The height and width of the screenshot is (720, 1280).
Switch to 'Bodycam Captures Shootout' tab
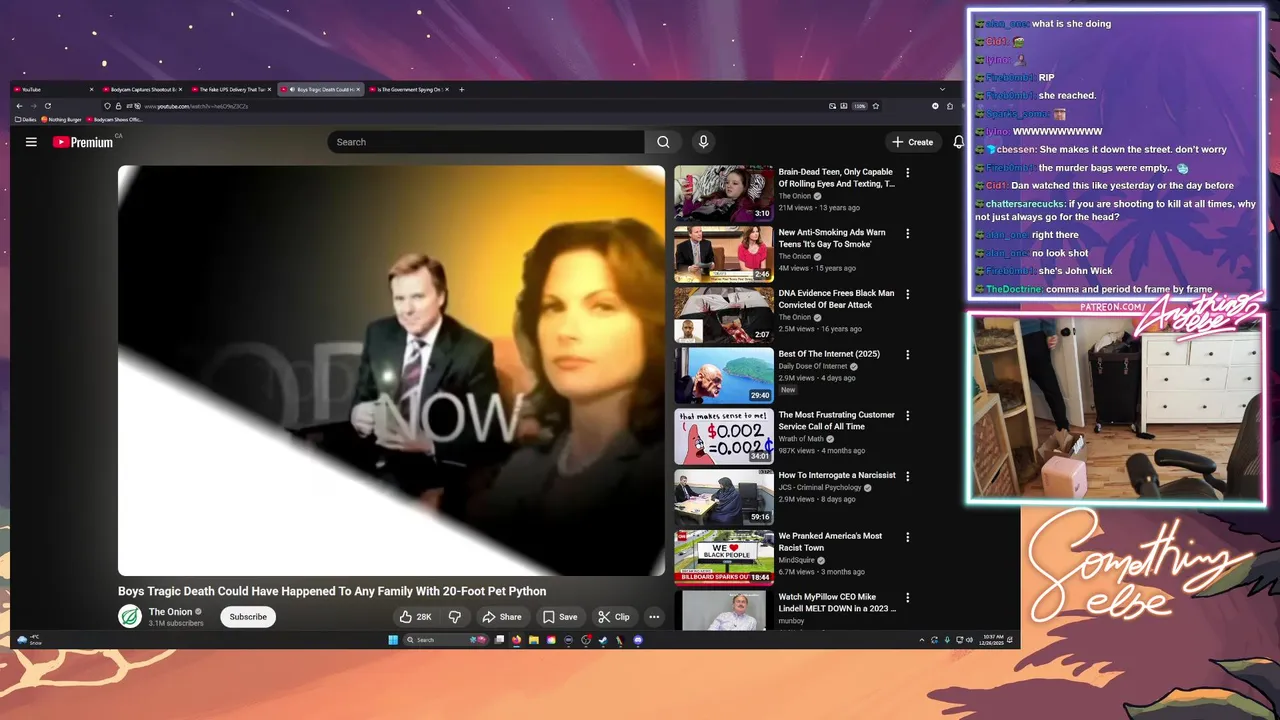tap(142, 89)
